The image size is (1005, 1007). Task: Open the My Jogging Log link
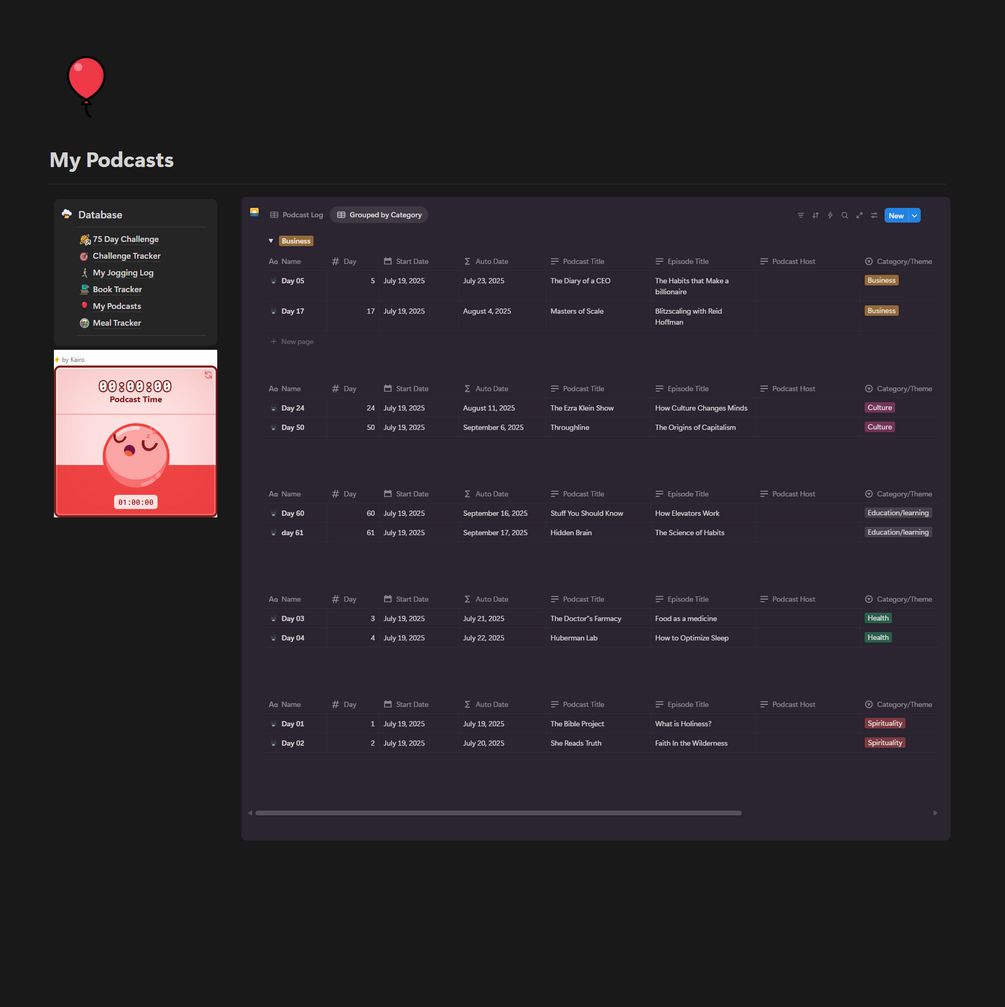(x=123, y=273)
